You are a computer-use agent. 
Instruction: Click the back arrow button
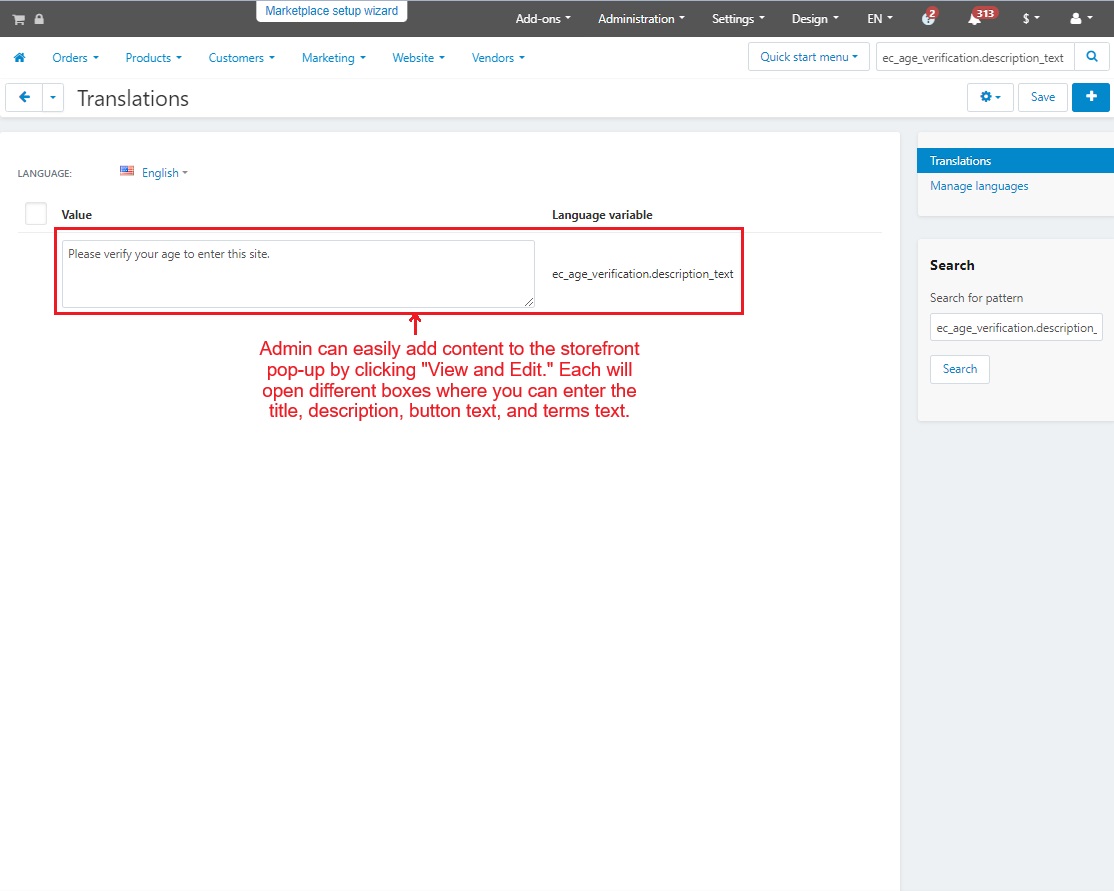tap(24, 97)
